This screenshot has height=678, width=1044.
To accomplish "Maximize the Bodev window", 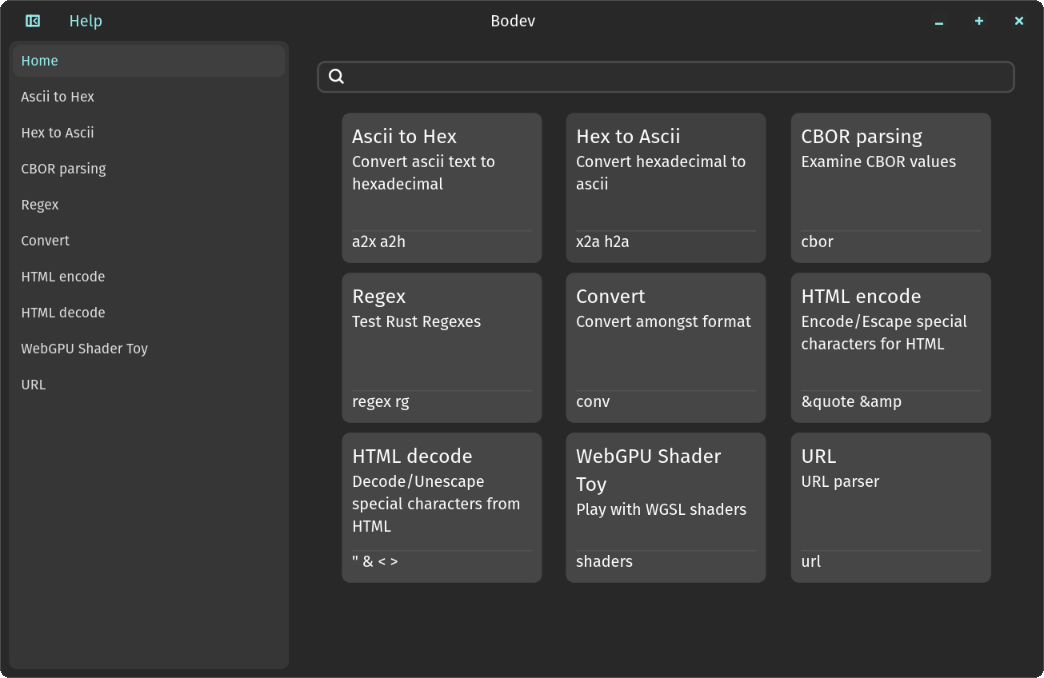I will point(979,21).
